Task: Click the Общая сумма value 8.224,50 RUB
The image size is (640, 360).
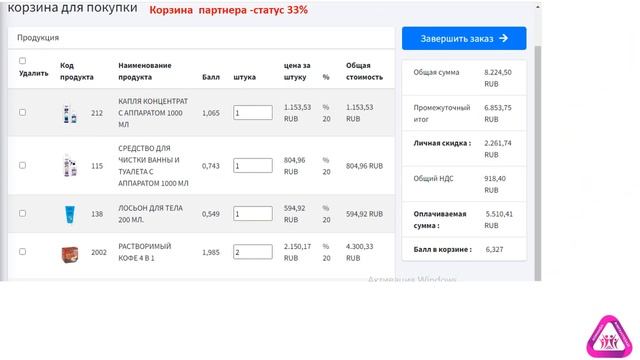Action: (x=498, y=78)
